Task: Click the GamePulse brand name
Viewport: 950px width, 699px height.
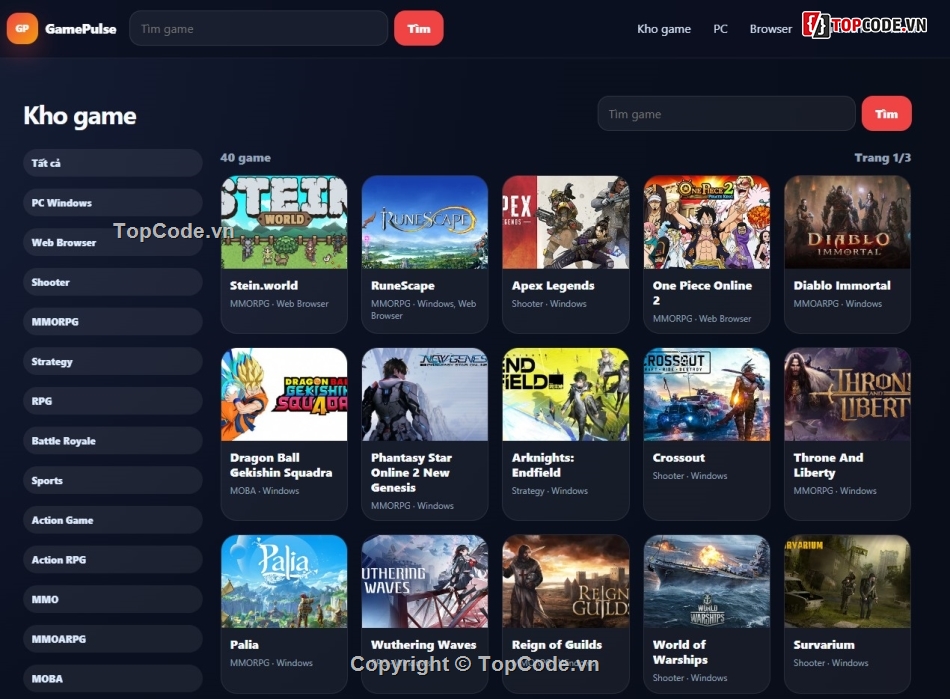Action: click(81, 29)
